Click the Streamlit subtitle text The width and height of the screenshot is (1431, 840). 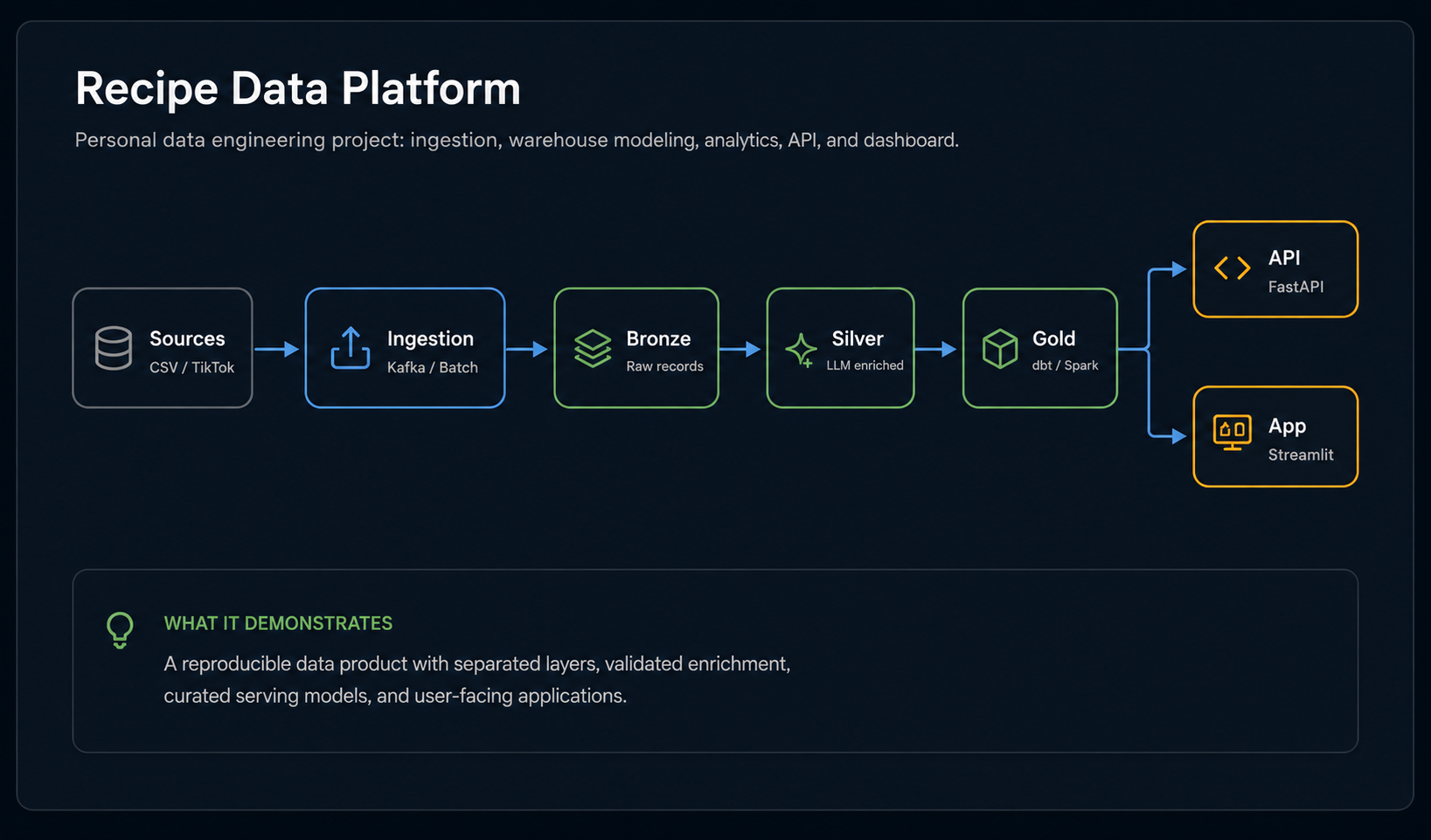(1301, 455)
